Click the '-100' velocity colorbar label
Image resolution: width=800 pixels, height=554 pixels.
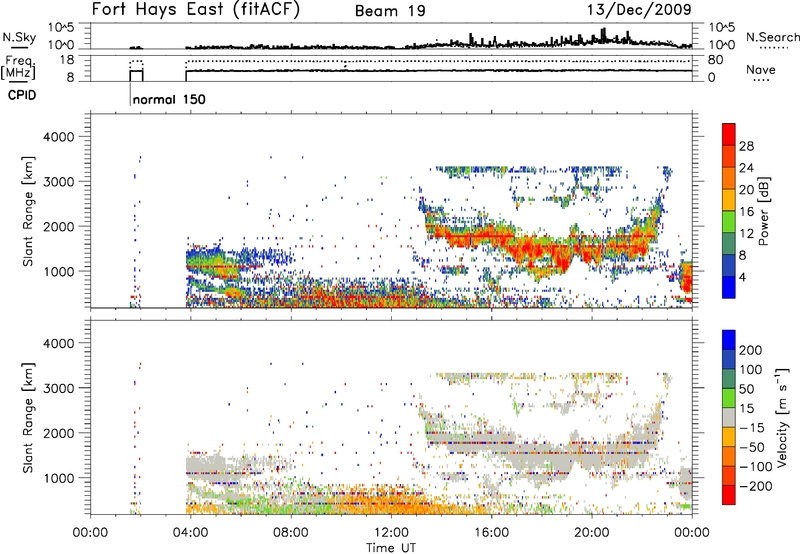(755, 466)
